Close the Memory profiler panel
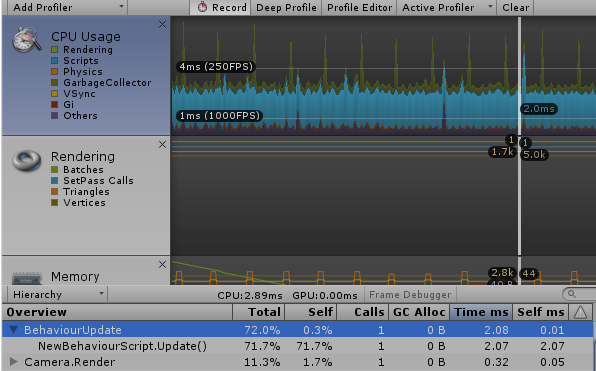Viewport: 596px width, 371px height. (x=162, y=265)
